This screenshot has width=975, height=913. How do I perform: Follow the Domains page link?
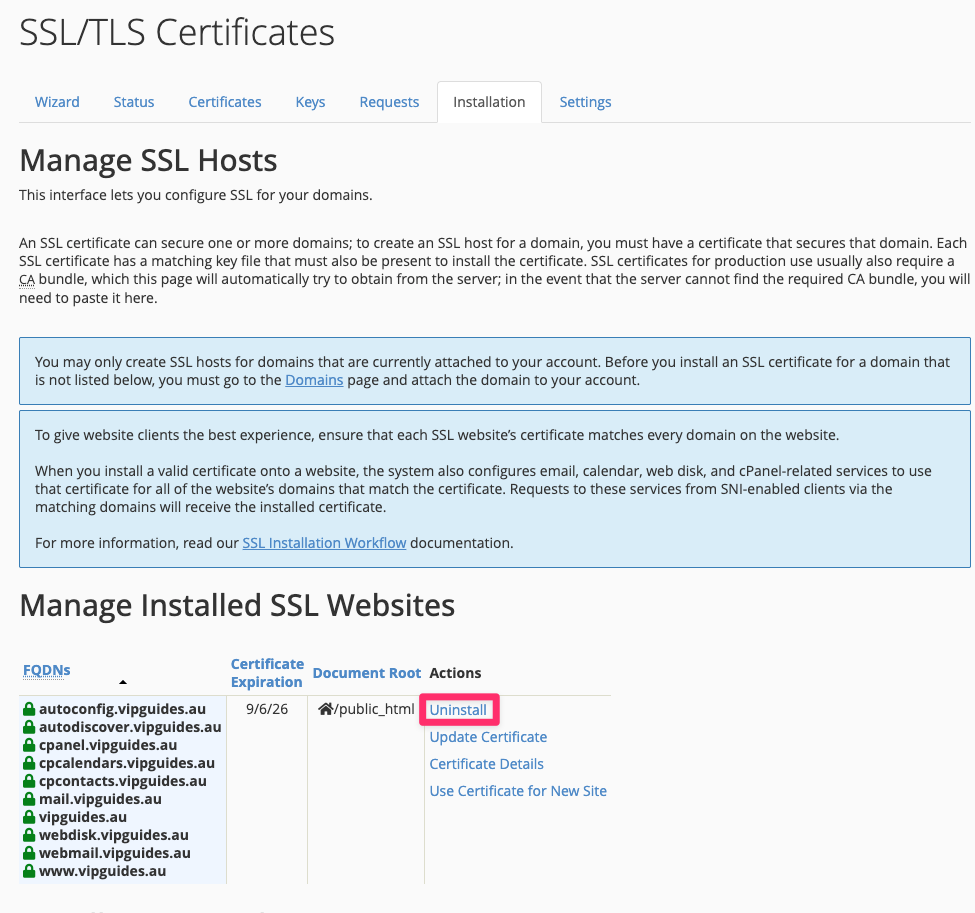(314, 380)
